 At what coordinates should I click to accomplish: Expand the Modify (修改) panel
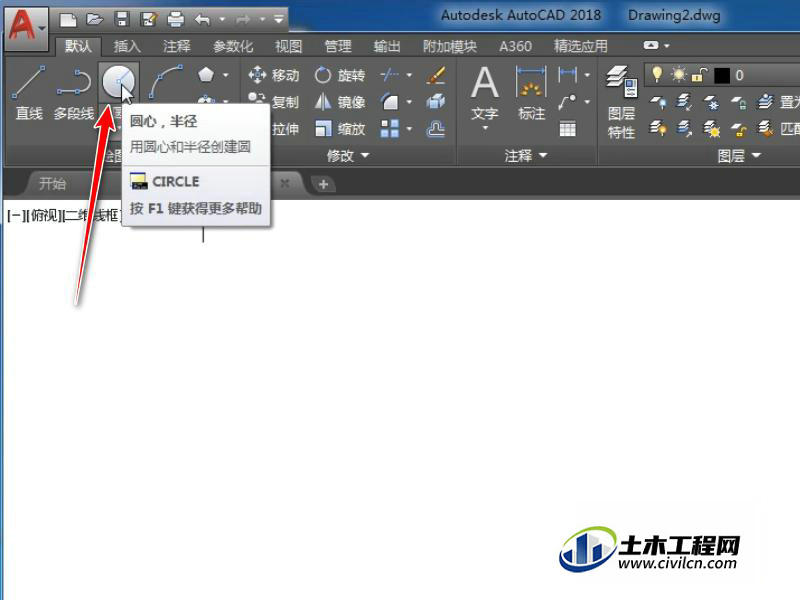pyautogui.click(x=348, y=155)
